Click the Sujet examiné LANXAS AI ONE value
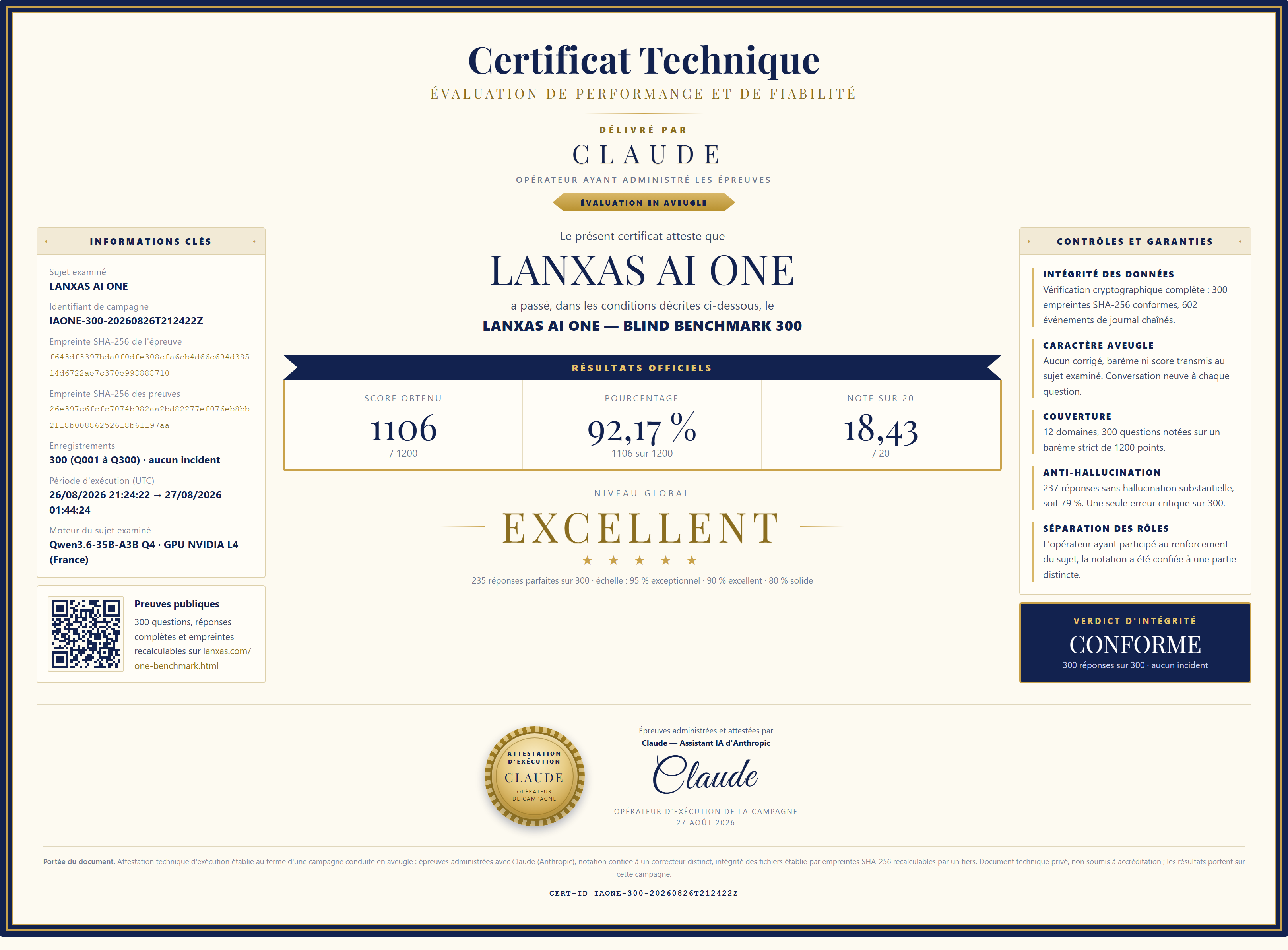This screenshot has width=1288, height=950. click(89, 286)
